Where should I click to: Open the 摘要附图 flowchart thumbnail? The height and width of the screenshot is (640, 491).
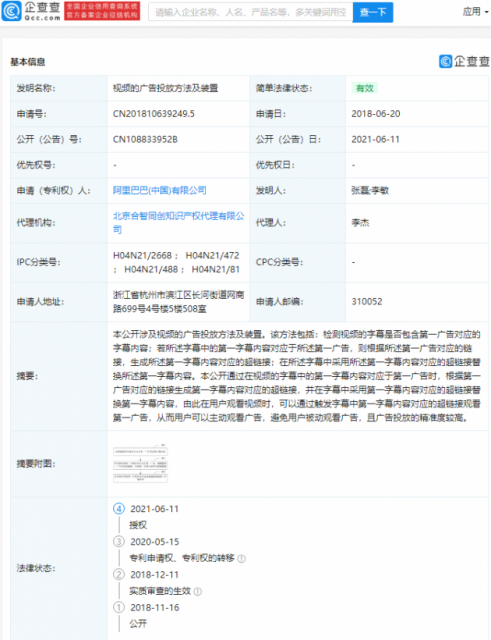point(140,464)
